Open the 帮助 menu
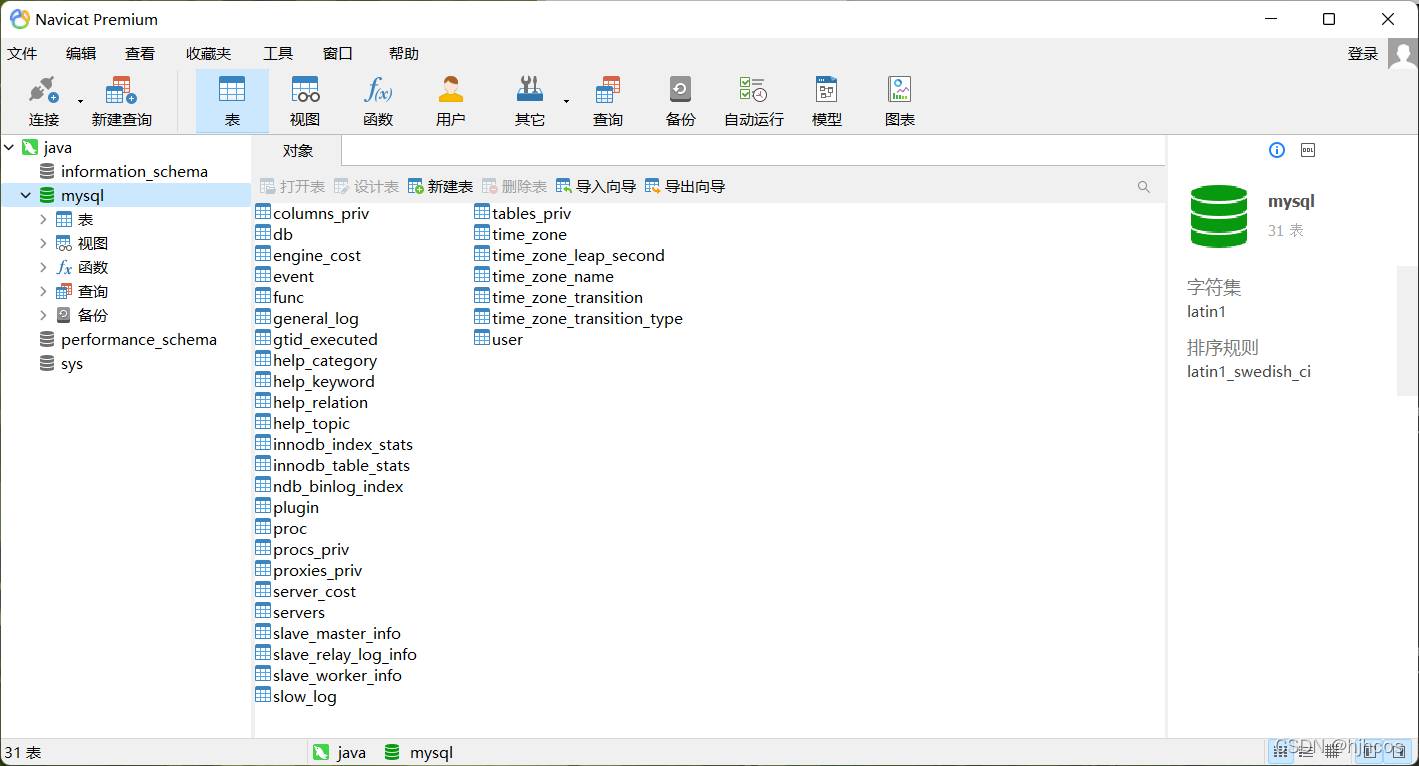This screenshot has height=766, width=1419. pyautogui.click(x=404, y=54)
